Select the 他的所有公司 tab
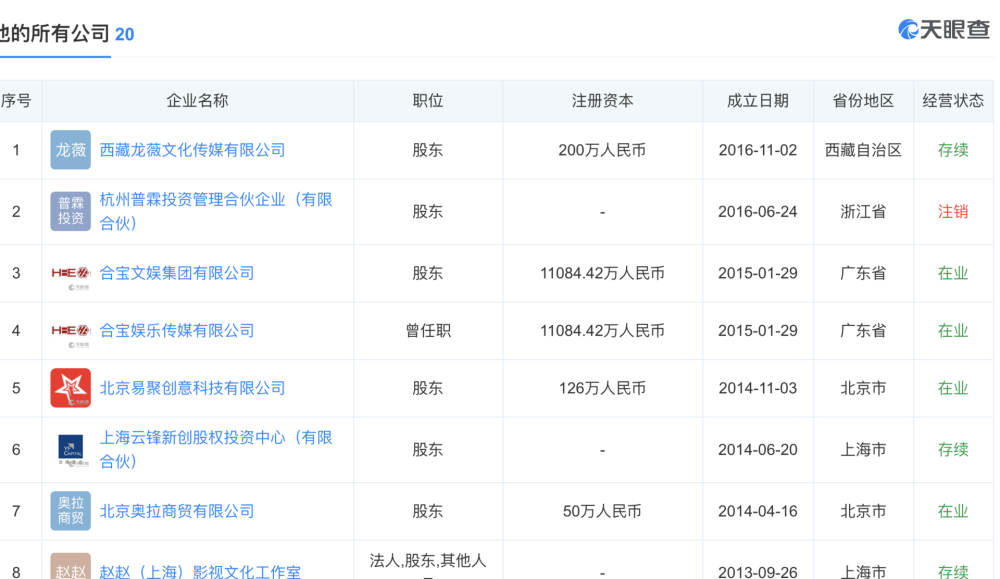The image size is (1000, 579). coord(55,34)
